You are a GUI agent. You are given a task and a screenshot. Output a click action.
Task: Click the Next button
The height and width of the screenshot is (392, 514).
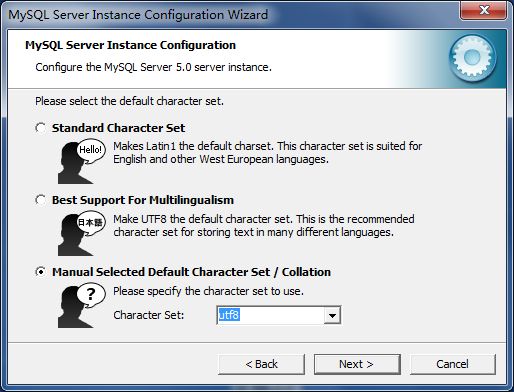click(x=357, y=364)
